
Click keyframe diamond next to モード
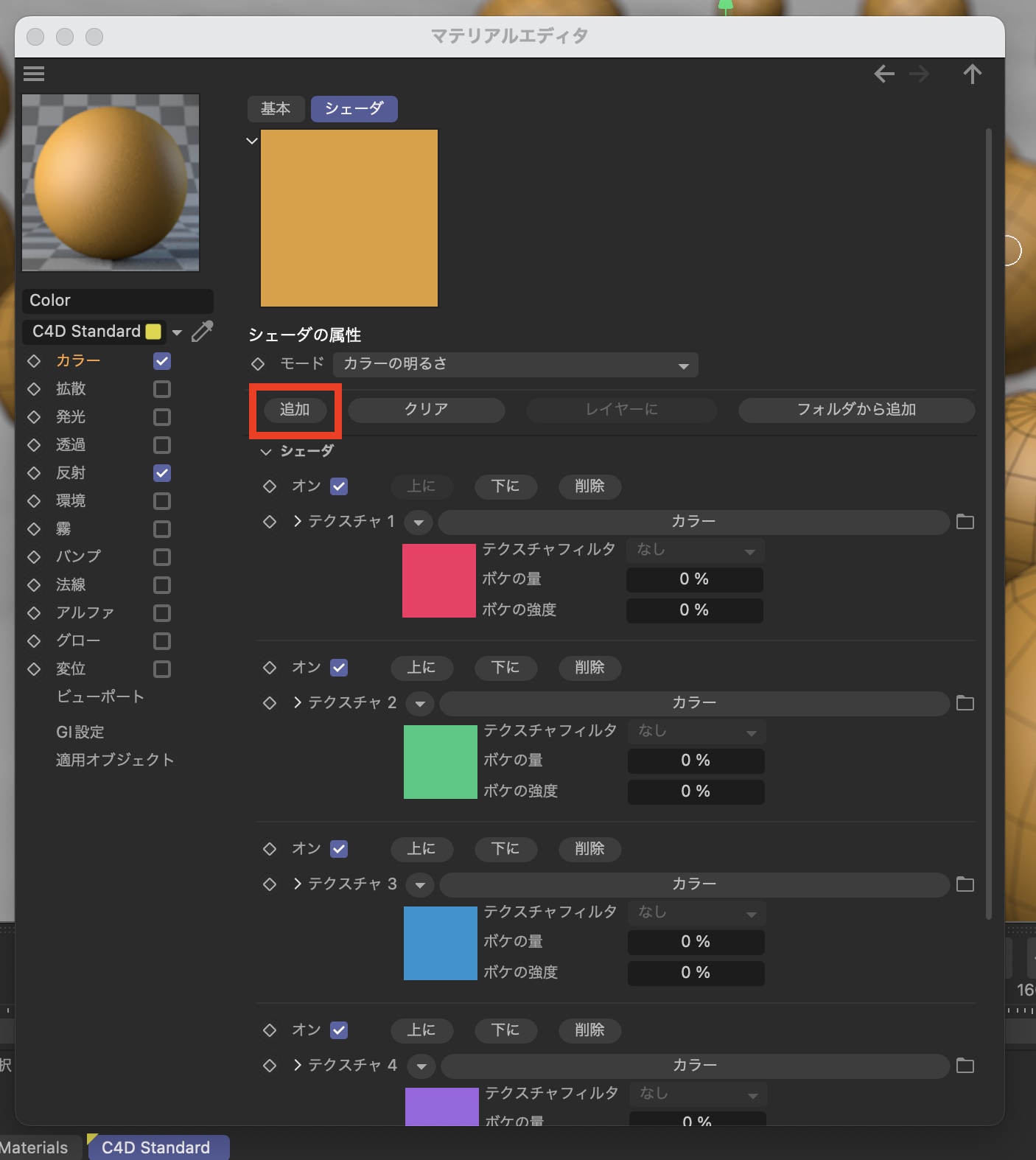tap(258, 364)
